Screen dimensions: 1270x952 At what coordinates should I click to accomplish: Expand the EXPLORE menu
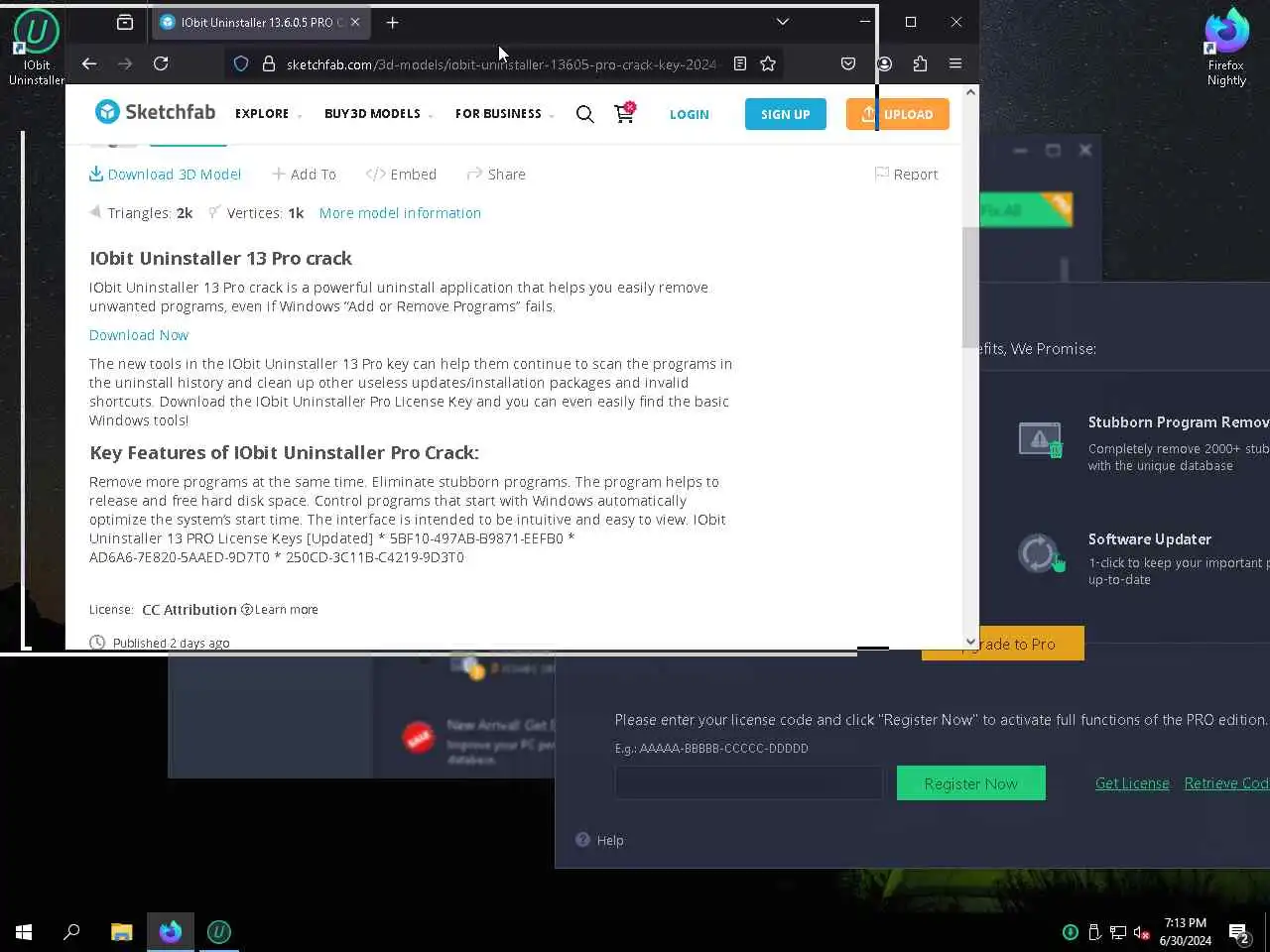268,114
